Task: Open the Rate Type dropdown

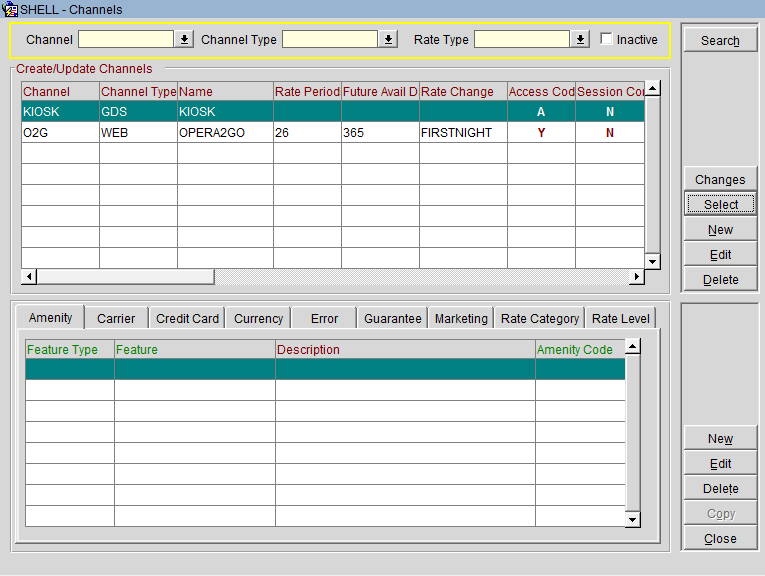Action: pyautogui.click(x=580, y=40)
